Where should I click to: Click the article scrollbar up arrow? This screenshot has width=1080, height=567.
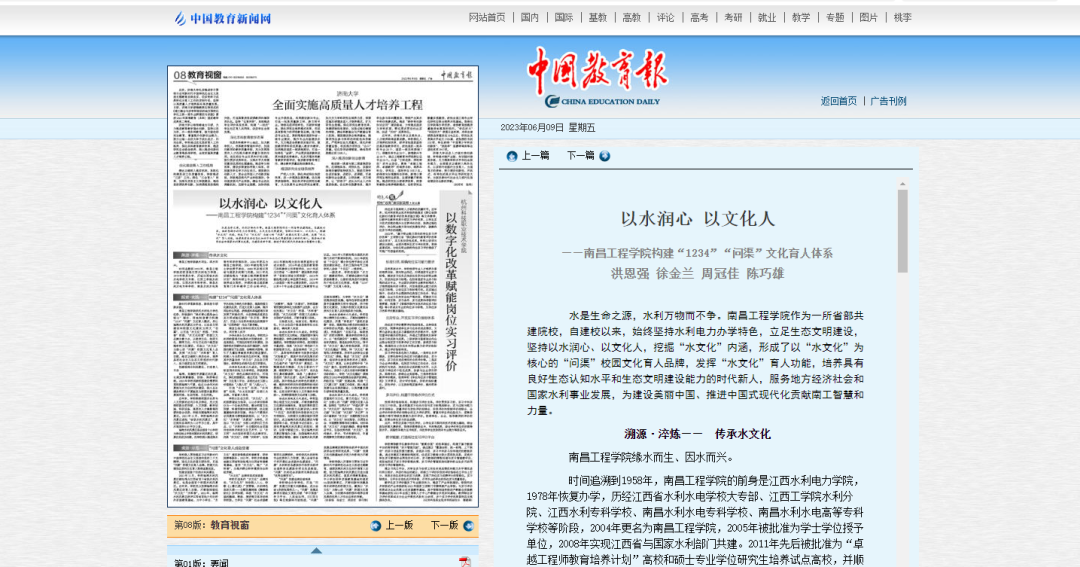(x=903, y=184)
